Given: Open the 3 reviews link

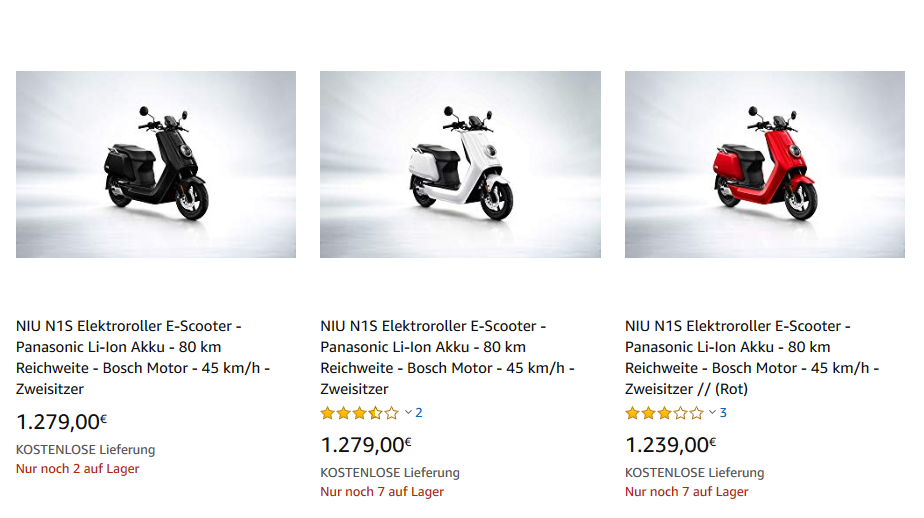Looking at the screenshot, I should 723,413.
